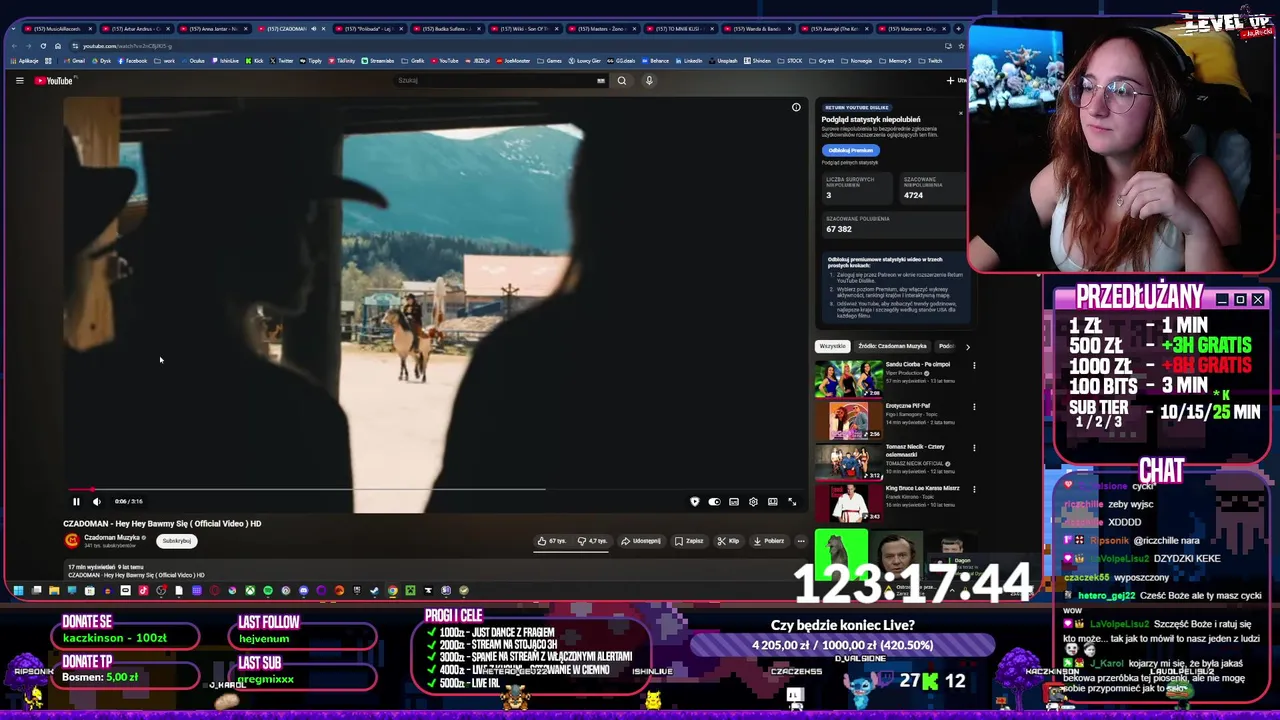Pause the YouTube video
This screenshot has height=720, width=1280.
click(76, 501)
